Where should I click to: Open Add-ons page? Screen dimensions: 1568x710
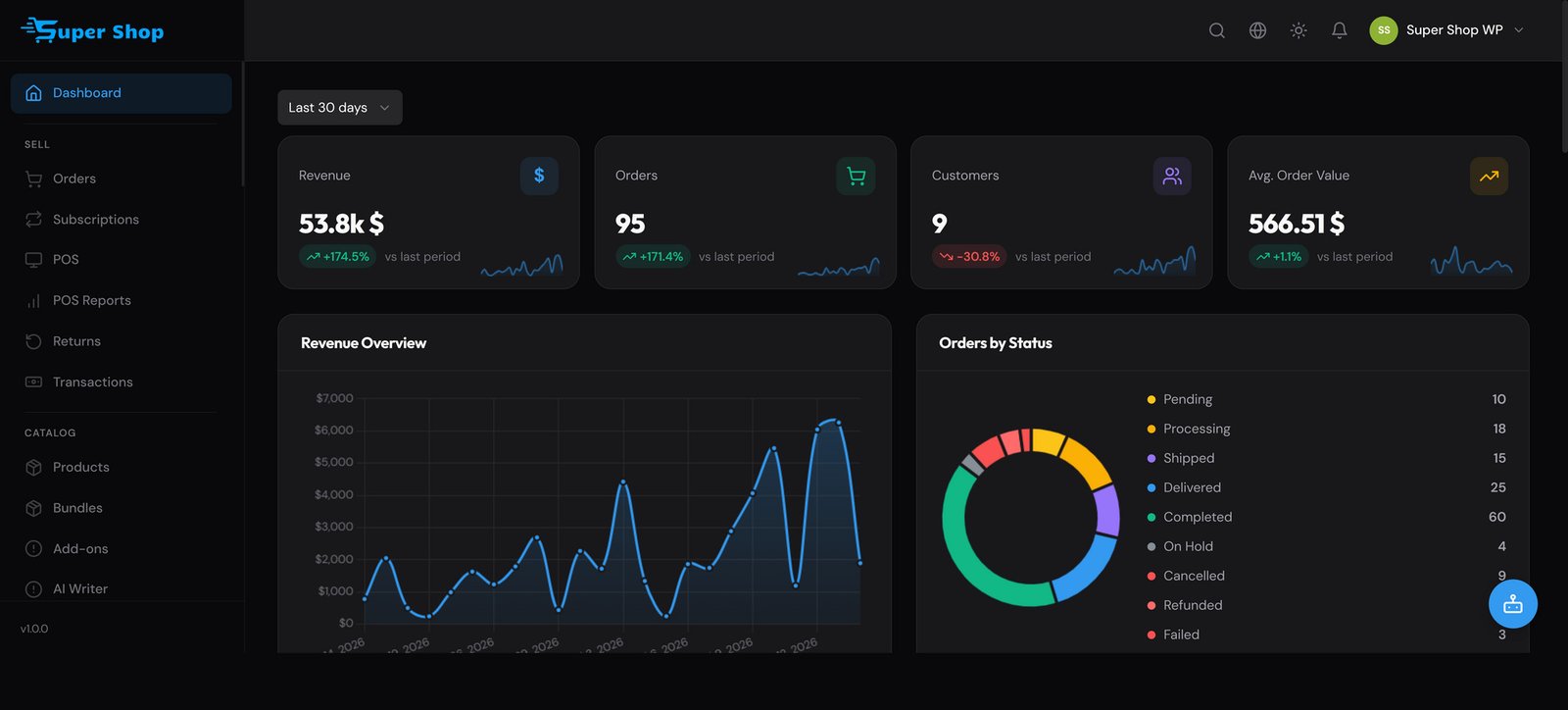pos(121,549)
